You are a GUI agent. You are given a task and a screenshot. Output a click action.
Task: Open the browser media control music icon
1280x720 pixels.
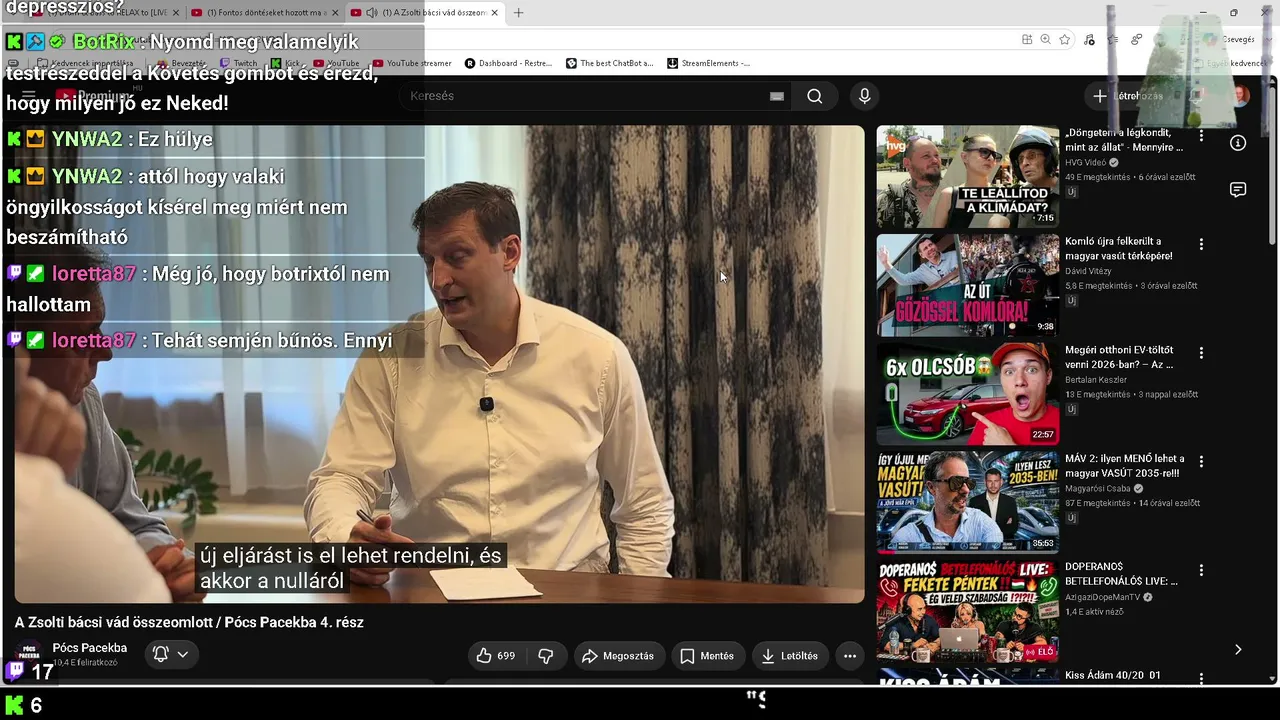point(1089,39)
